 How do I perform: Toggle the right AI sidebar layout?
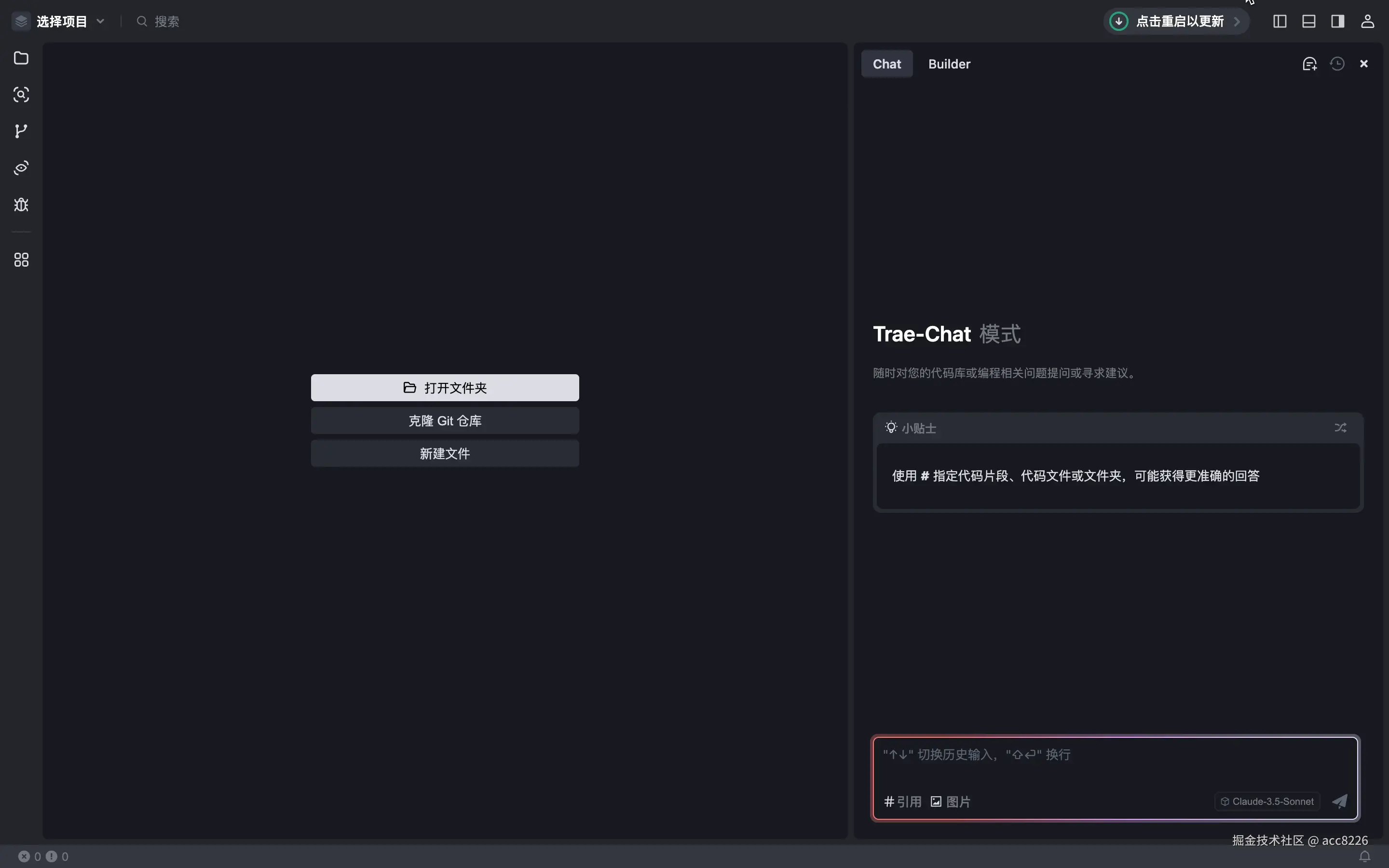pos(1338,21)
